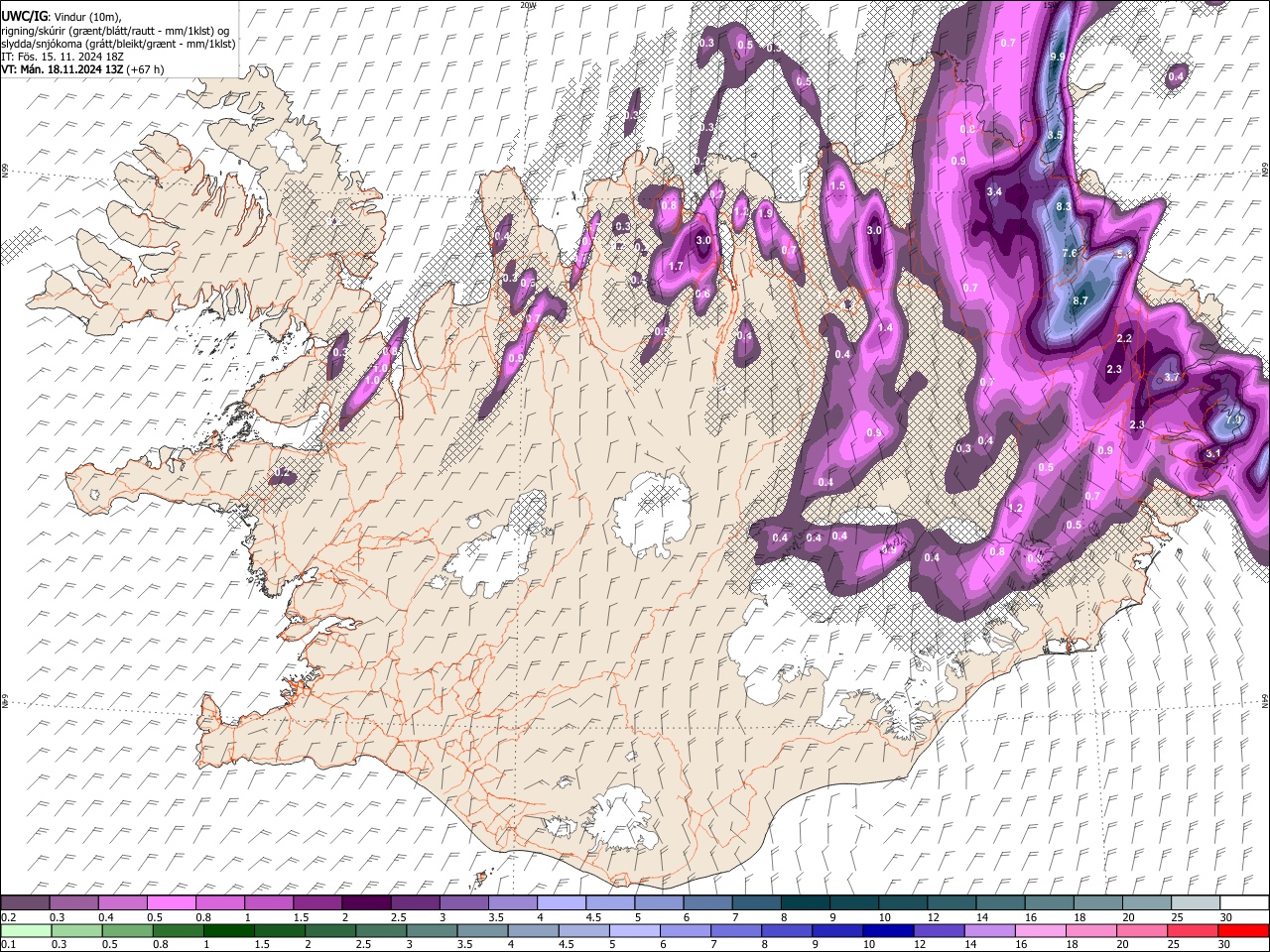1270x952 pixels.
Task: Select bottom legend swatch between 10 and 12
Action: 888,930
